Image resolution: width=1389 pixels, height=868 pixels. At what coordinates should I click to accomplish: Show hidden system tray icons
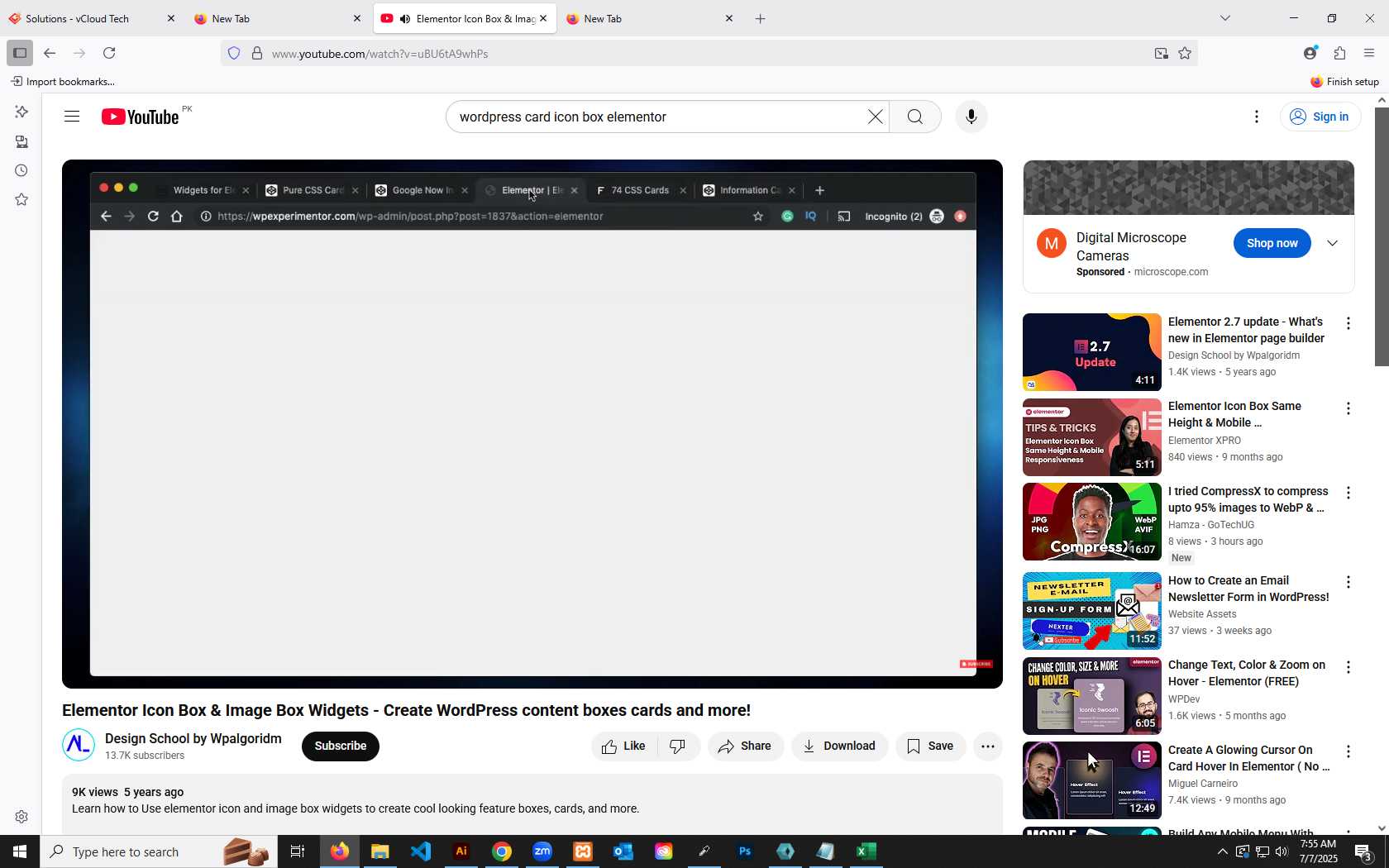[x=1223, y=851]
